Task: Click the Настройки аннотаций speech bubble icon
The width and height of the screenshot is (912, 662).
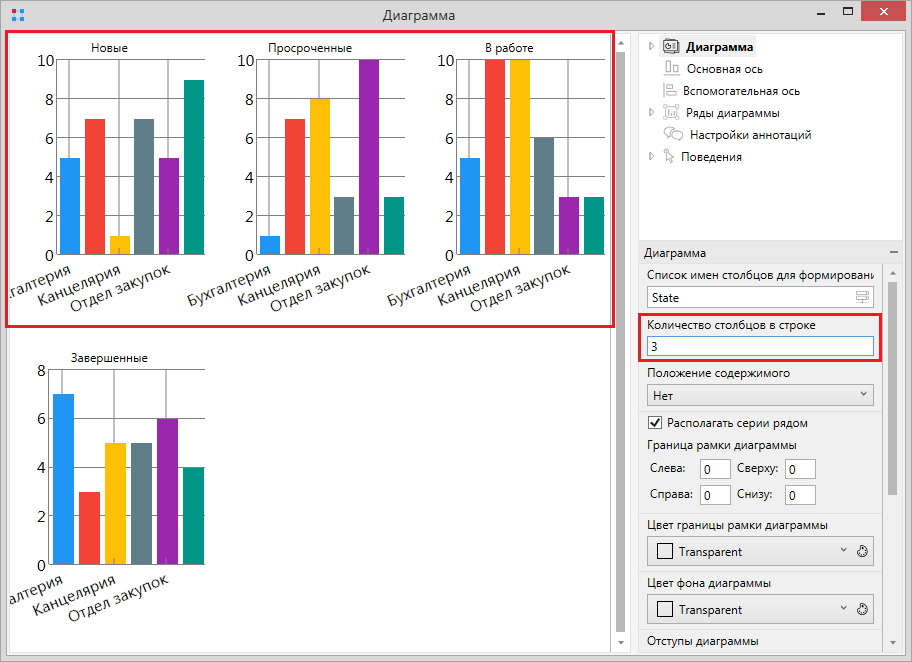Action: tap(674, 135)
